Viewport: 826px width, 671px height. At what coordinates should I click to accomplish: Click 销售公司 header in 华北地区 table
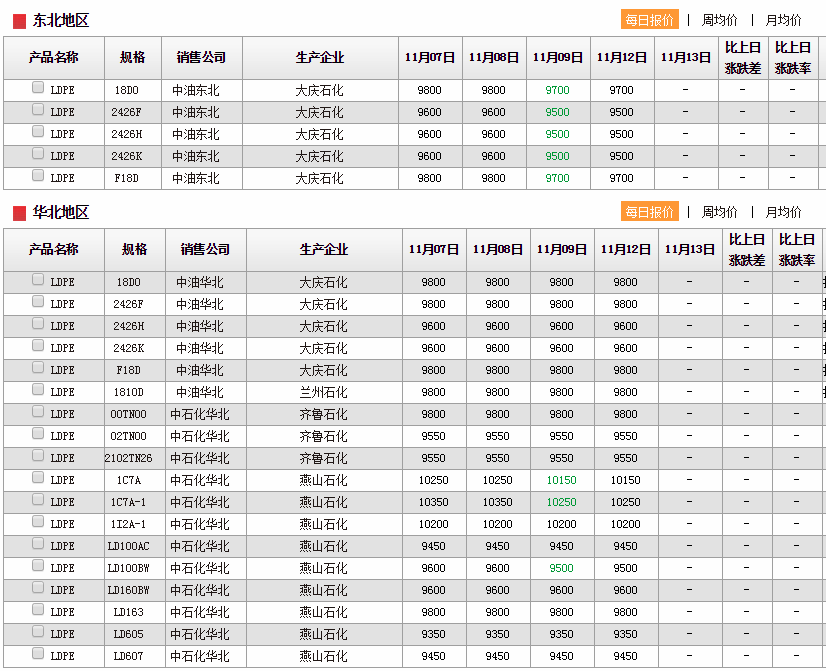(205, 249)
